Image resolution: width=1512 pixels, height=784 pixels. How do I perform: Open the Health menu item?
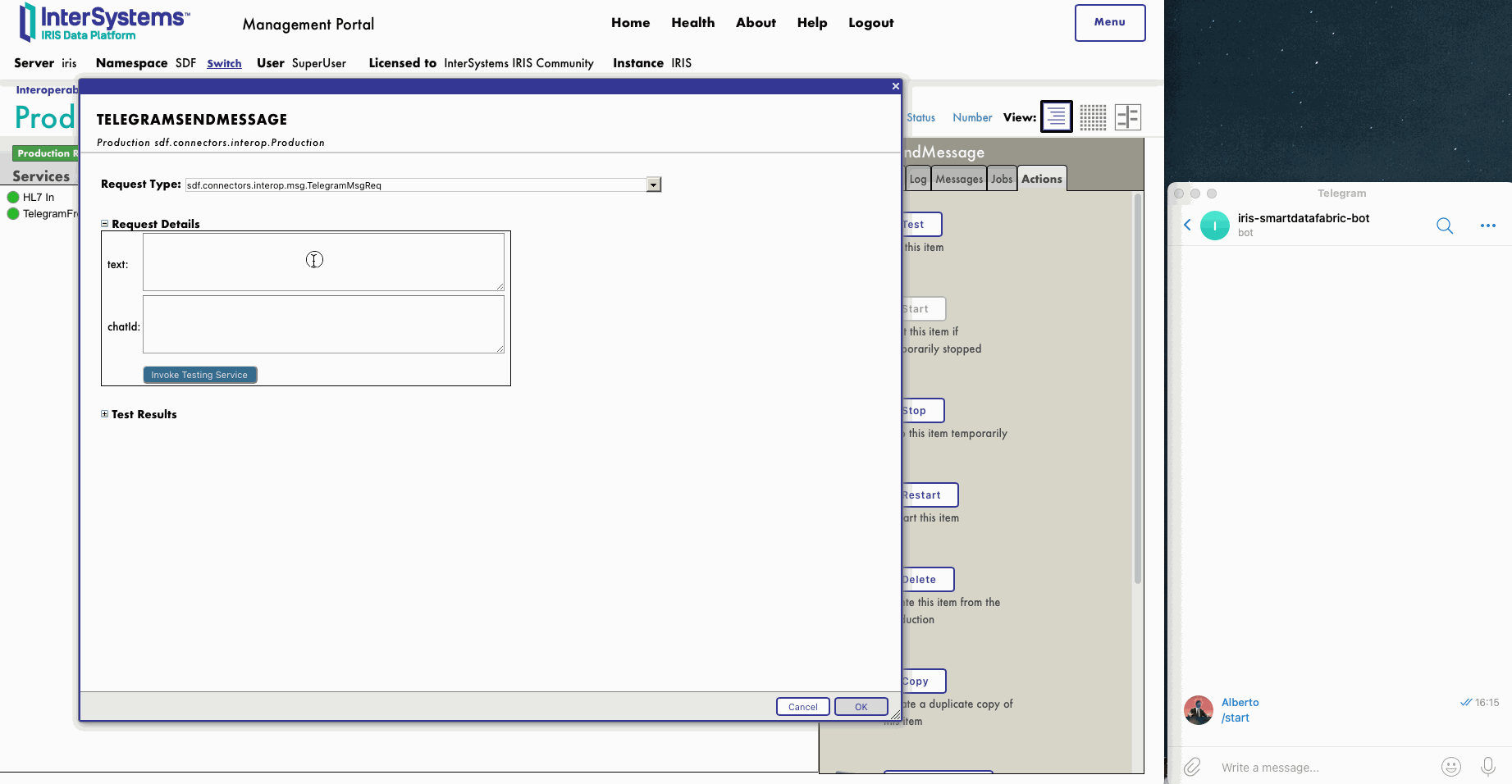coord(693,23)
